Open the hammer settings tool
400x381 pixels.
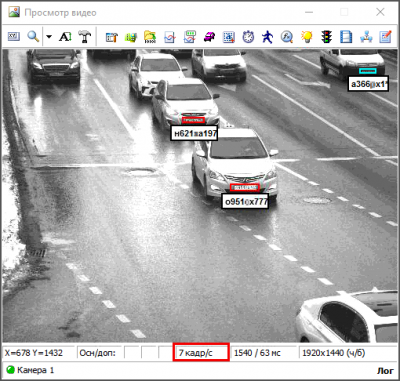click(85, 37)
